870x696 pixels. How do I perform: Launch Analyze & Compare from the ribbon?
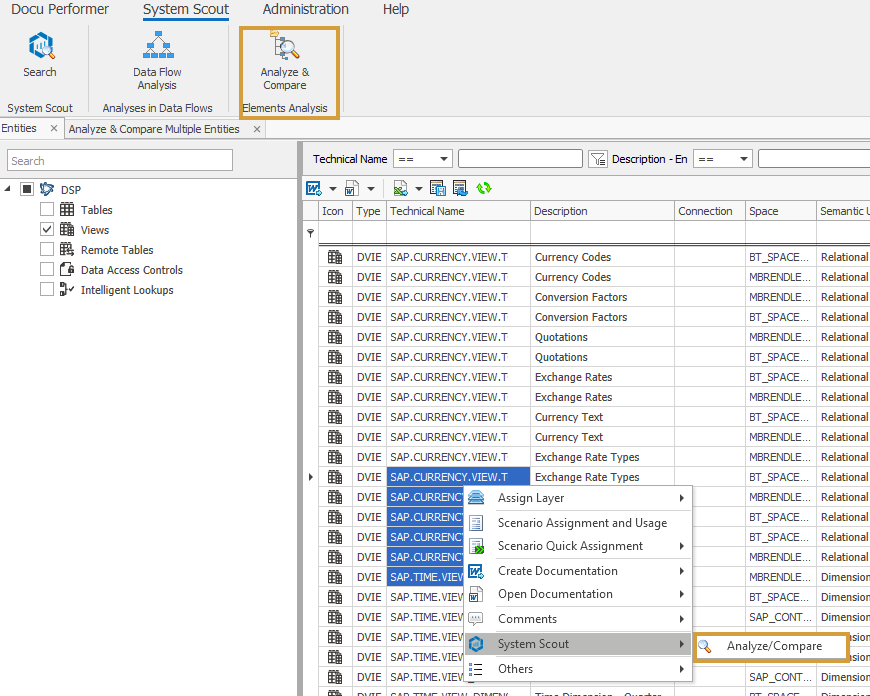[x=285, y=60]
